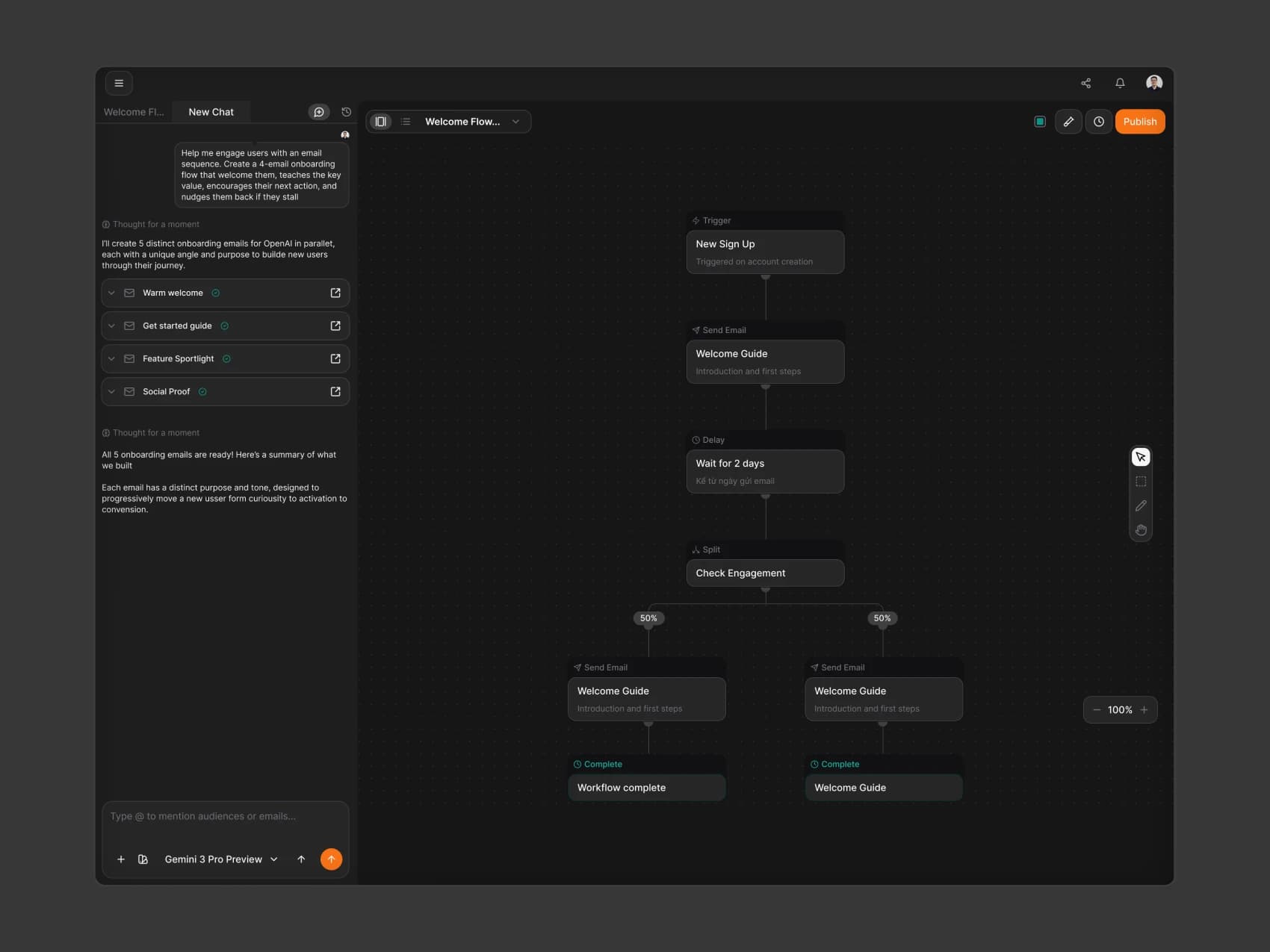Click the Social Proof row label
Viewport: 1270px width, 952px height.
click(166, 391)
